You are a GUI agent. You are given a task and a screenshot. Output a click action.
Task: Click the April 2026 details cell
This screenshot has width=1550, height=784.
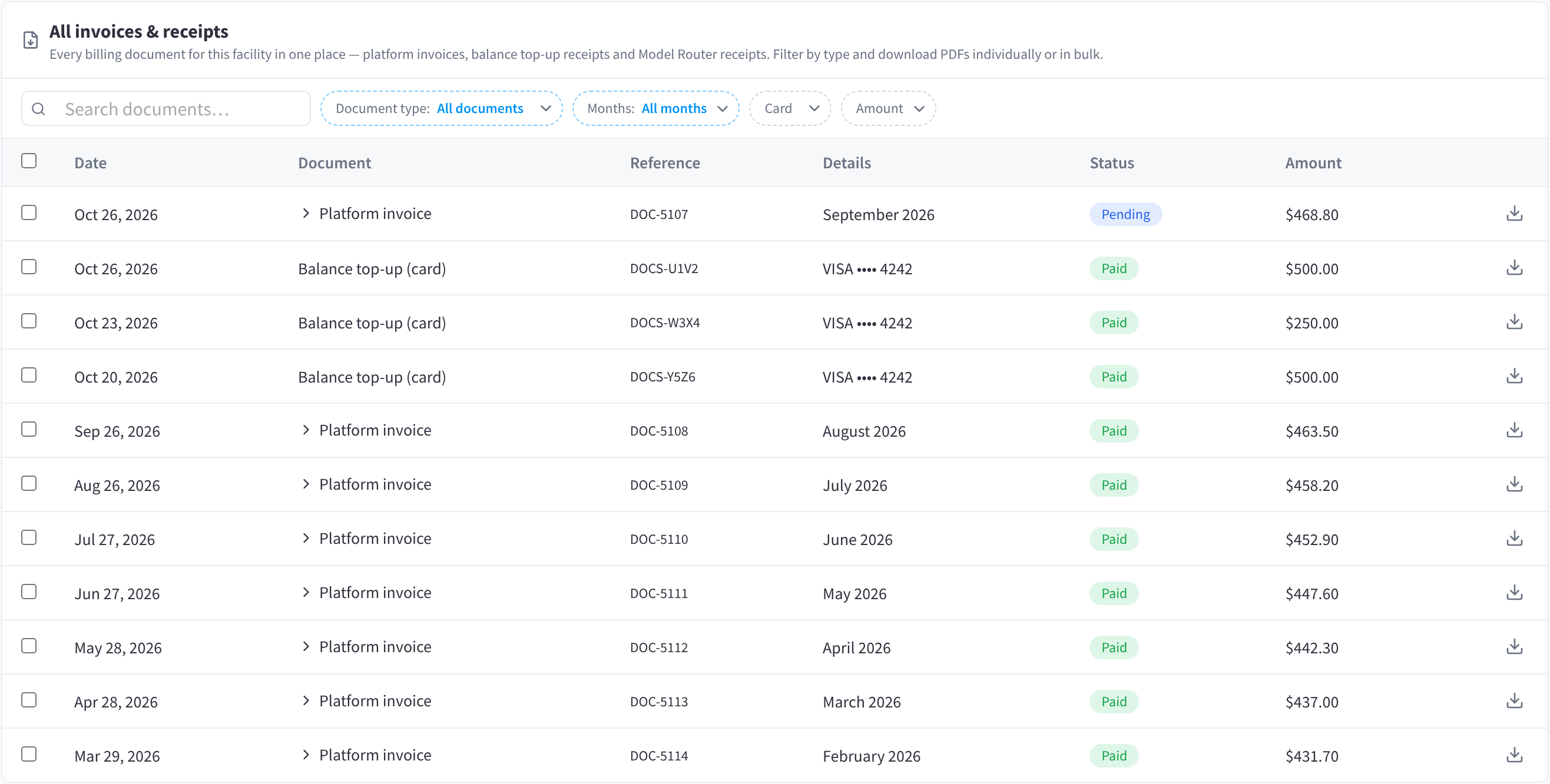[x=856, y=647]
